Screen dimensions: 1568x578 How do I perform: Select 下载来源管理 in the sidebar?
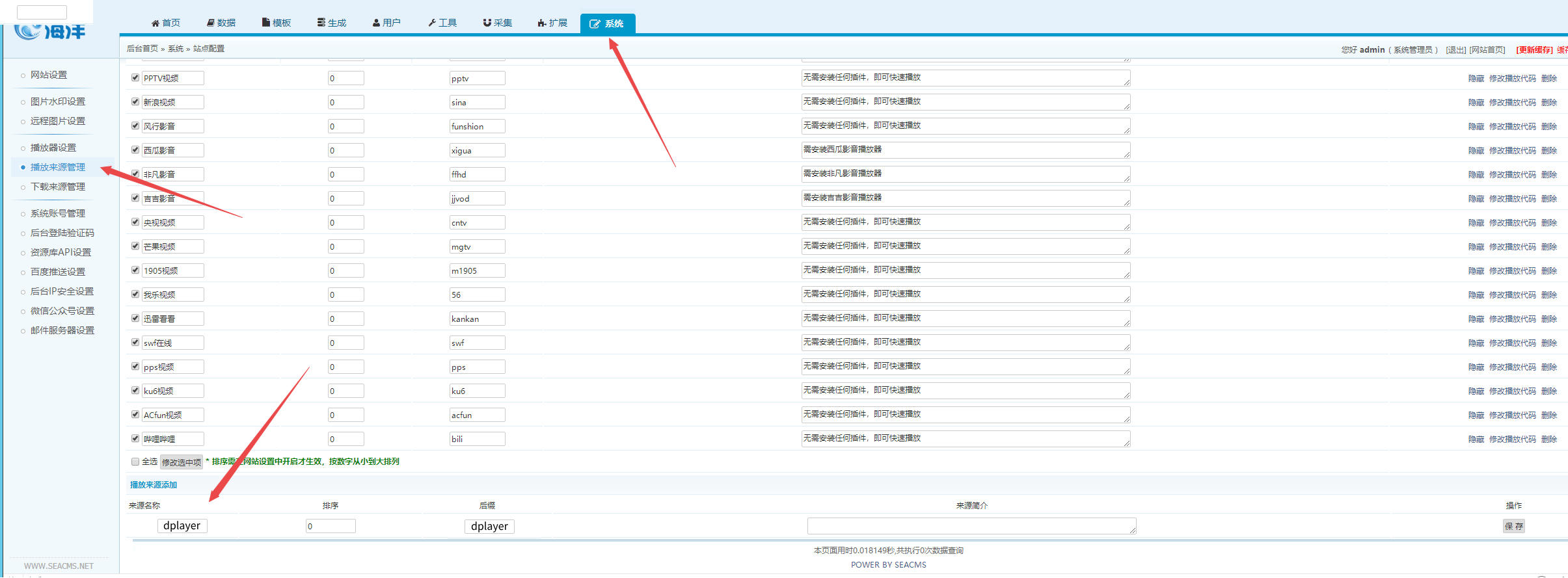pos(58,187)
